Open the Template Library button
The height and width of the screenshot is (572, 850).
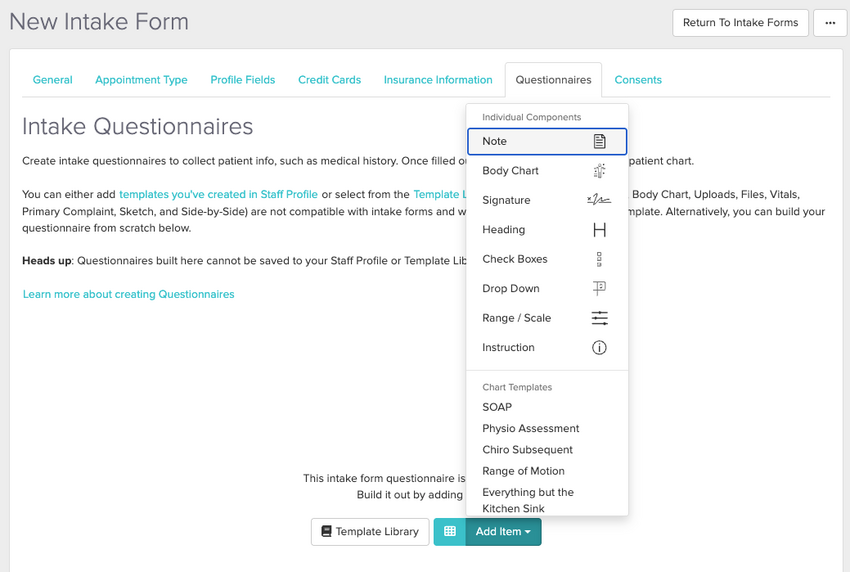click(370, 532)
